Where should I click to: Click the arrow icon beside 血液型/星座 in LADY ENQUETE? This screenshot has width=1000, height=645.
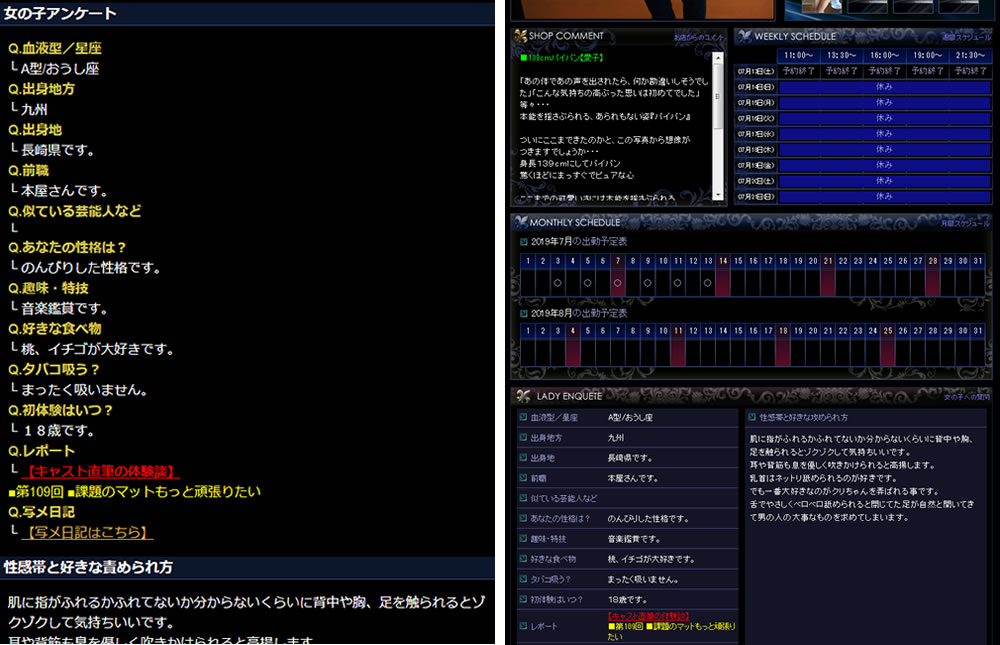tap(523, 417)
